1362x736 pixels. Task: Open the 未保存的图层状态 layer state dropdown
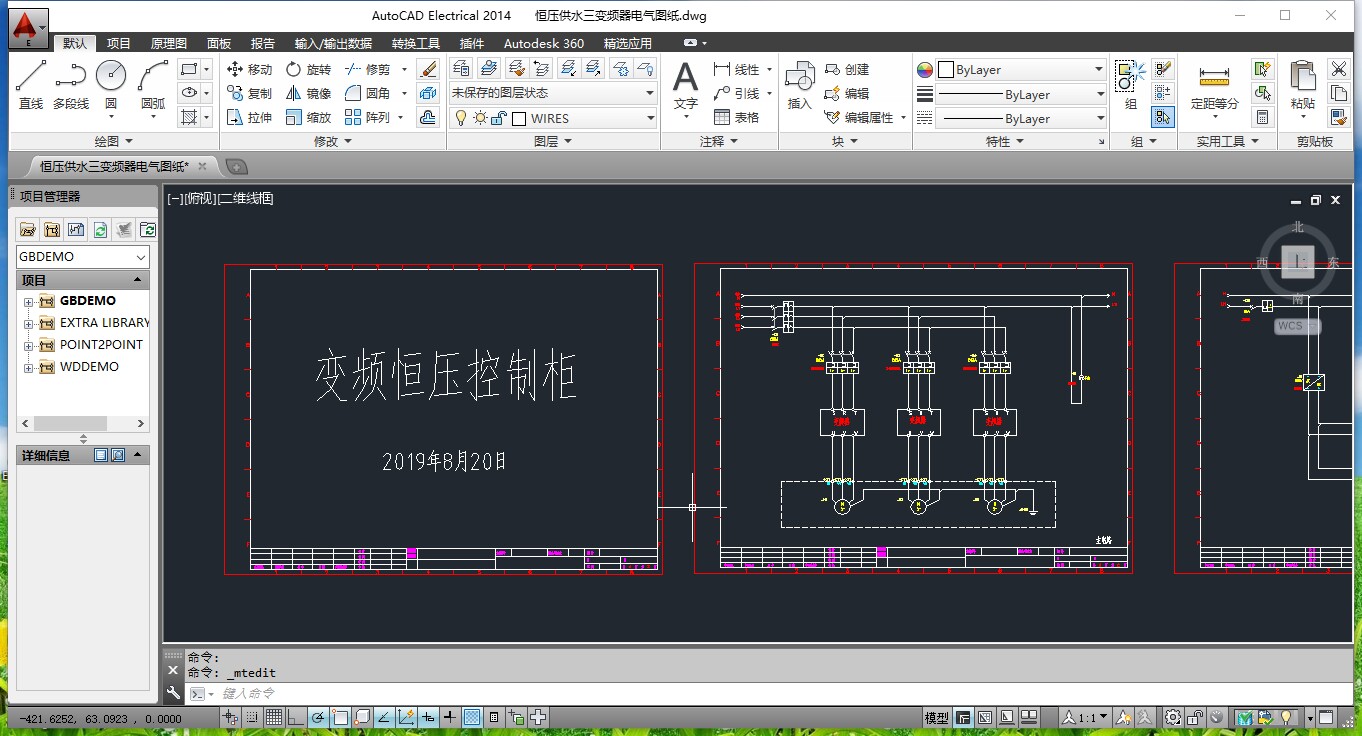click(553, 93)
